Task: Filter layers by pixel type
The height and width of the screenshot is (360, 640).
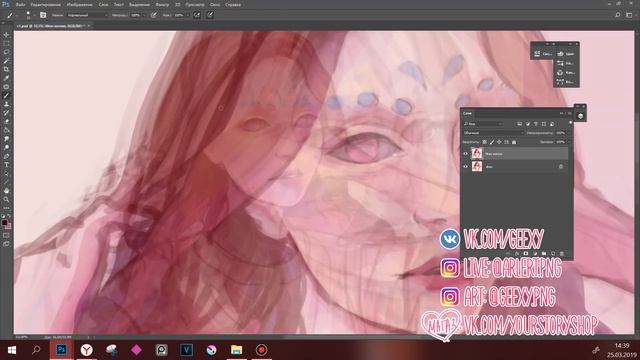Action: coord(520,124)
